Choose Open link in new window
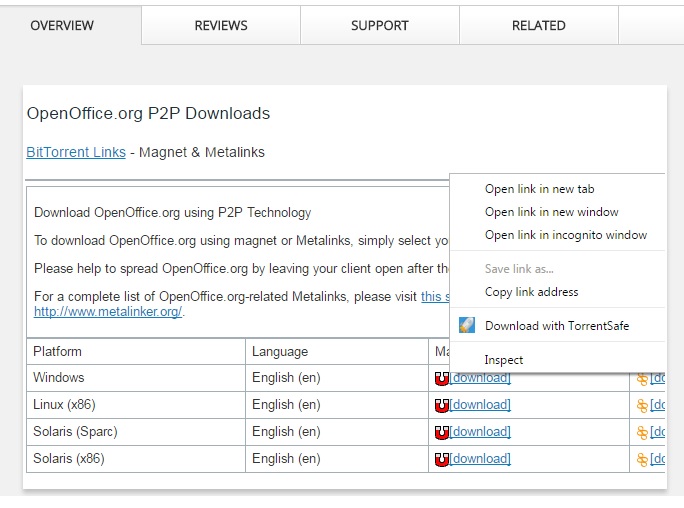 pyautogui.click(x=557, y=212)
